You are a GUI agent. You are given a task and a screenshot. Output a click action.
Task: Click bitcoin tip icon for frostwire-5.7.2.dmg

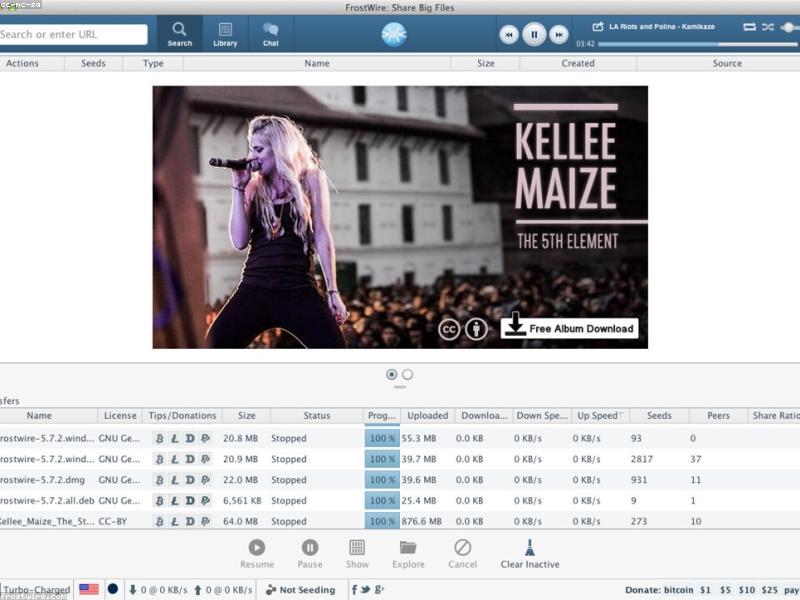pos(160,480)
